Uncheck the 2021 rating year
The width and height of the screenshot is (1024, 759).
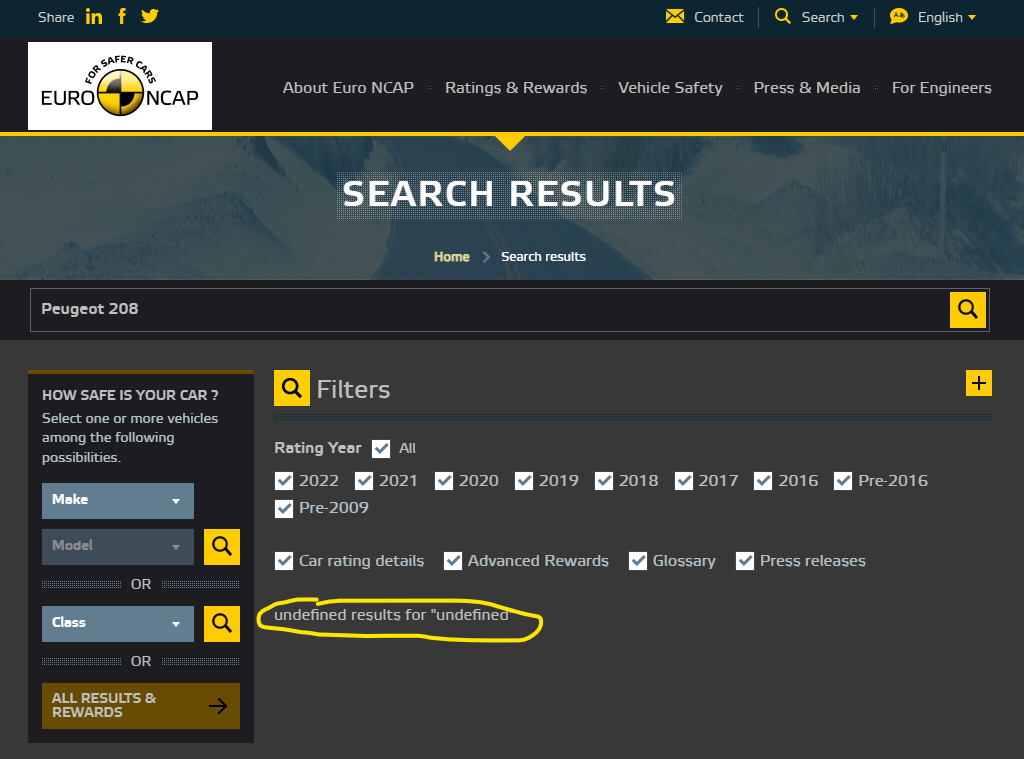(x=364, y=481)
